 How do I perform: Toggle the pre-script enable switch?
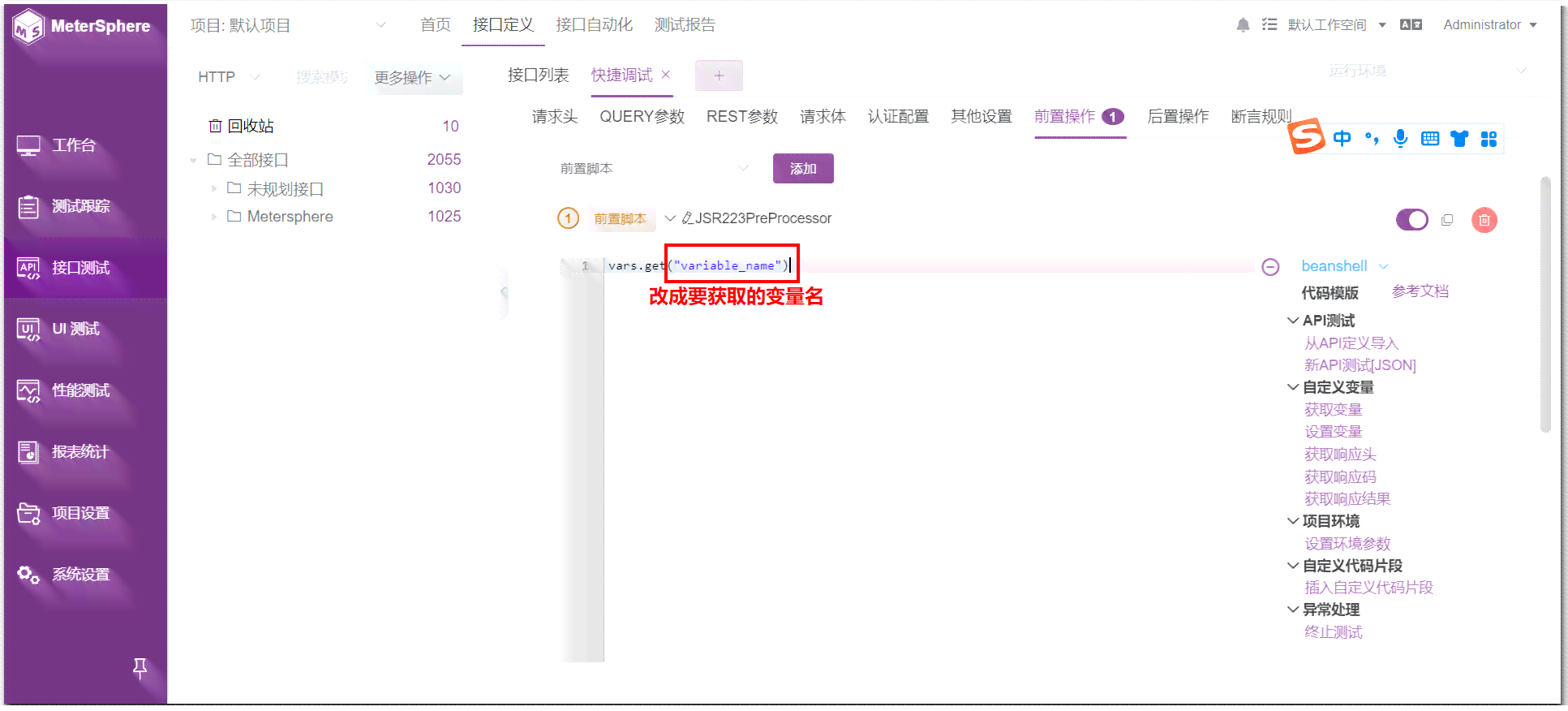[1412, 220]
